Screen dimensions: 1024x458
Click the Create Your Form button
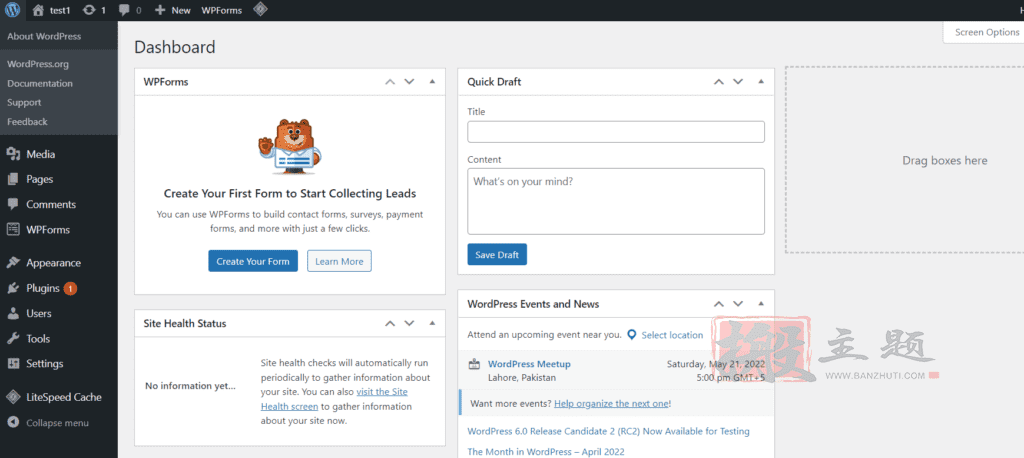[253, 261]
